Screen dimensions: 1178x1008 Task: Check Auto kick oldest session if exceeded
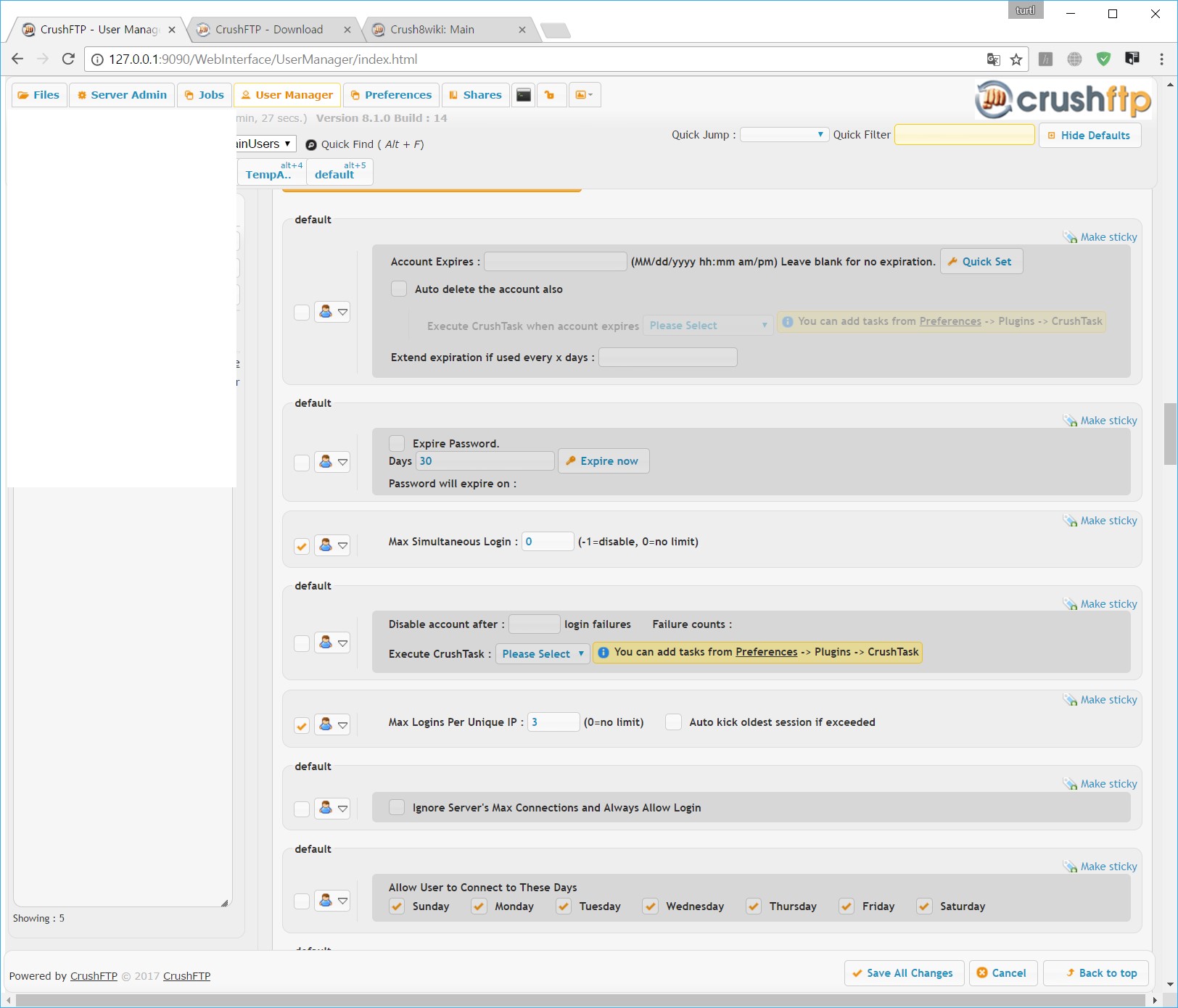[673, 722]
